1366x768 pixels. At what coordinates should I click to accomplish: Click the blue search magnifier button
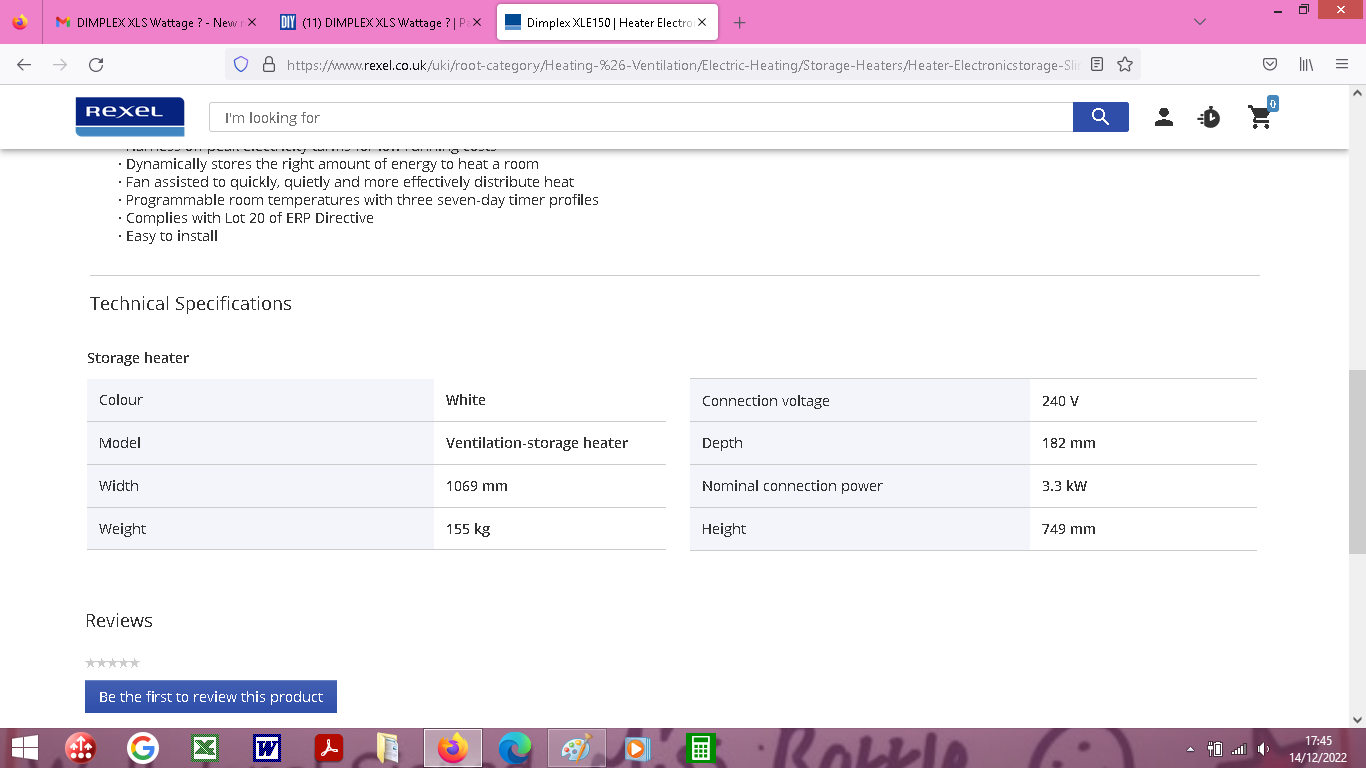click(1100, 117)
